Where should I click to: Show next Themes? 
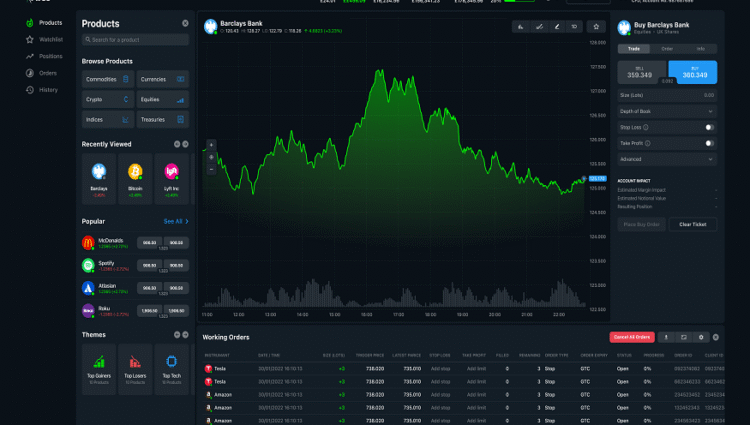point(185,335)
